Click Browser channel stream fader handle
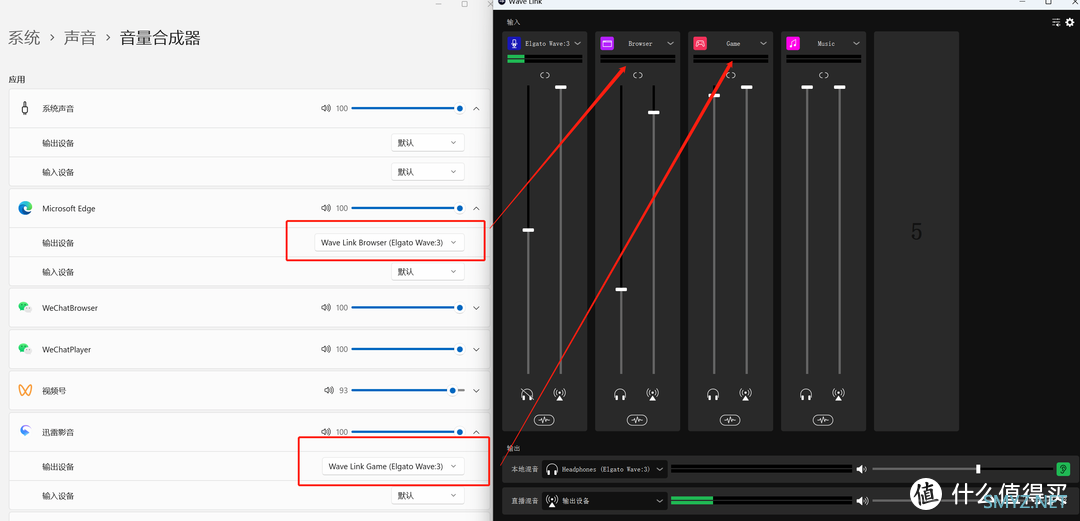1080x521 pixels. (x=654, y=112)
